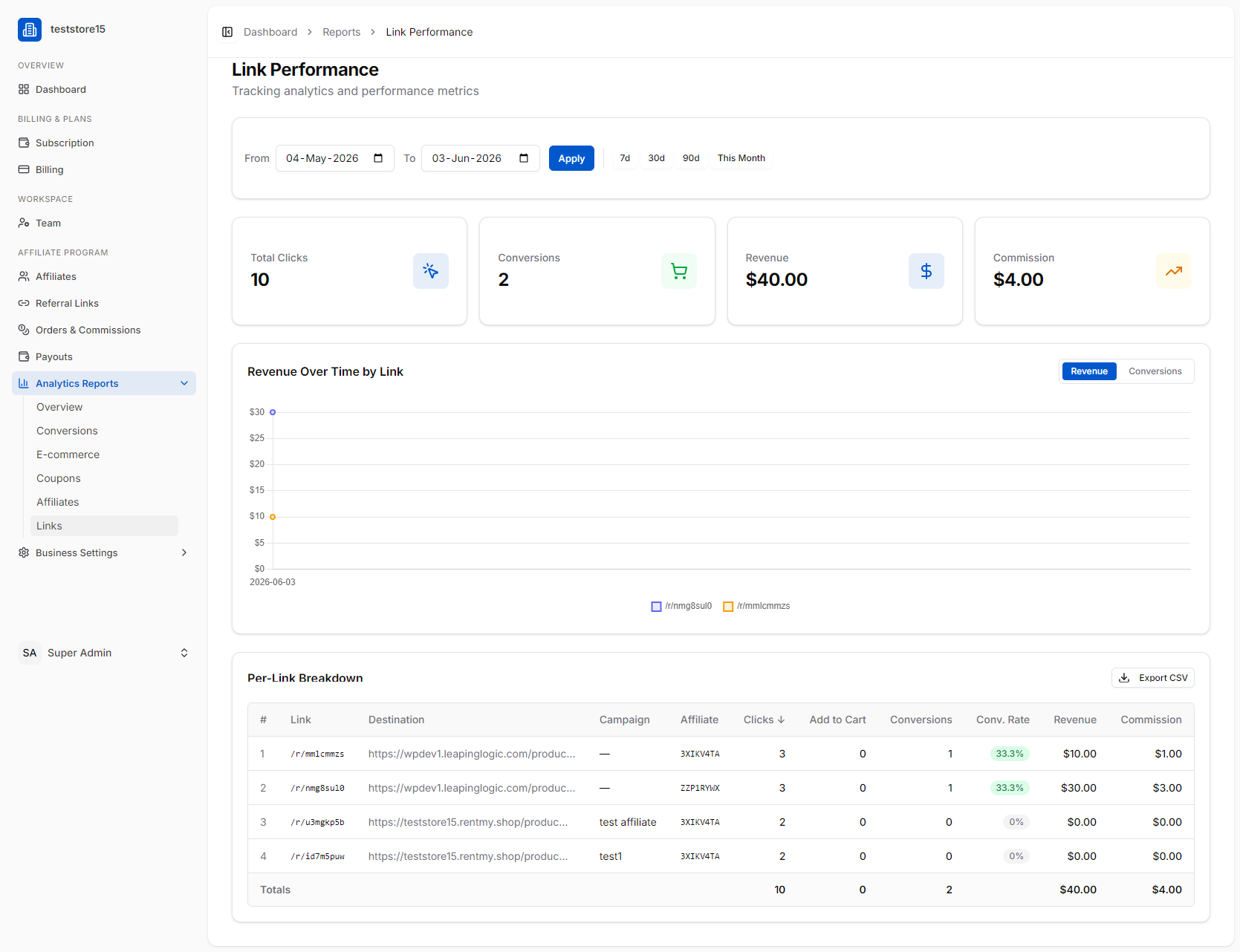1240x952 pixels.
Task: Click the Revenue dollar sign icon
Action: 926,271
